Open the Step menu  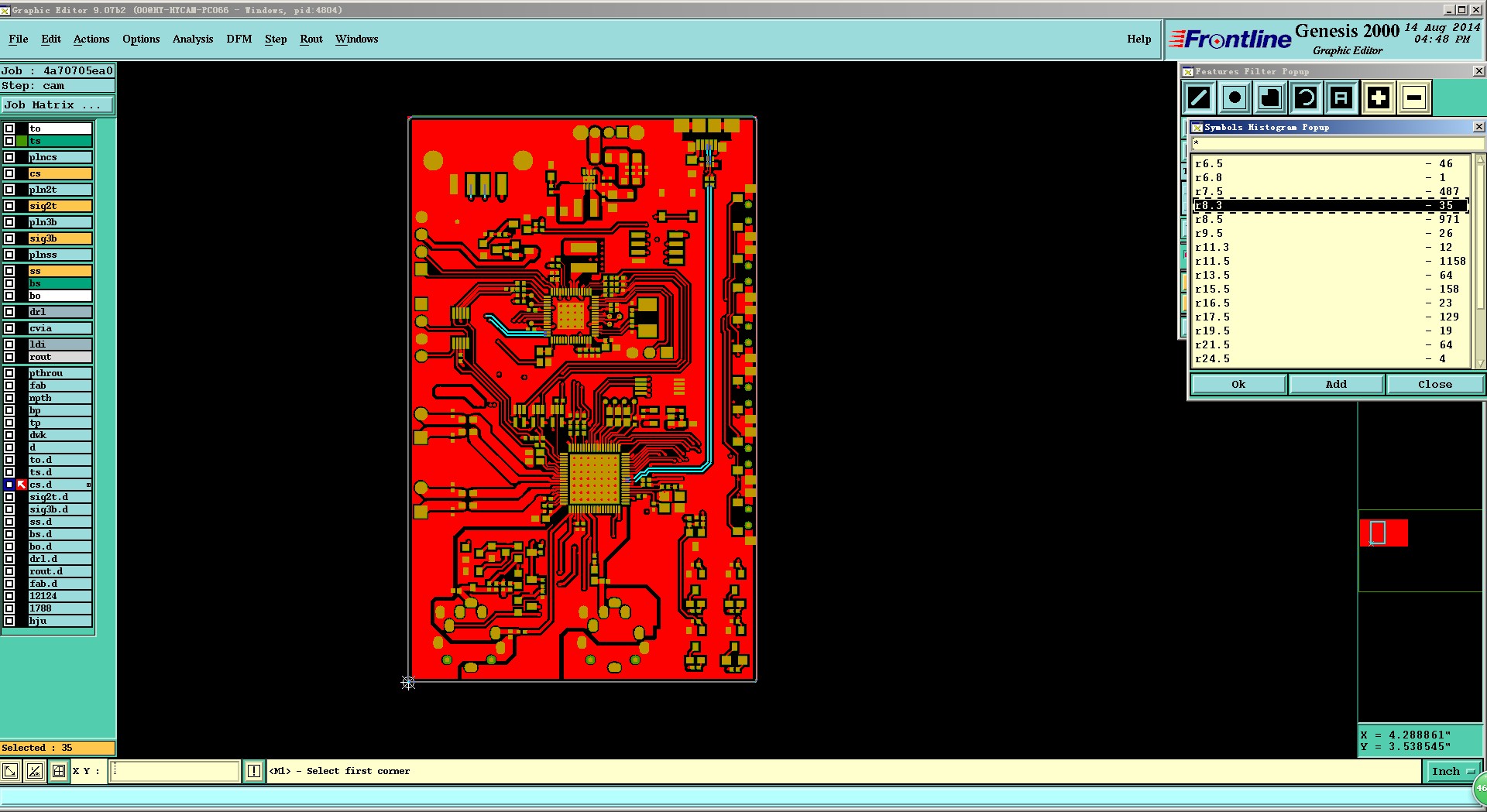(276, 39)
